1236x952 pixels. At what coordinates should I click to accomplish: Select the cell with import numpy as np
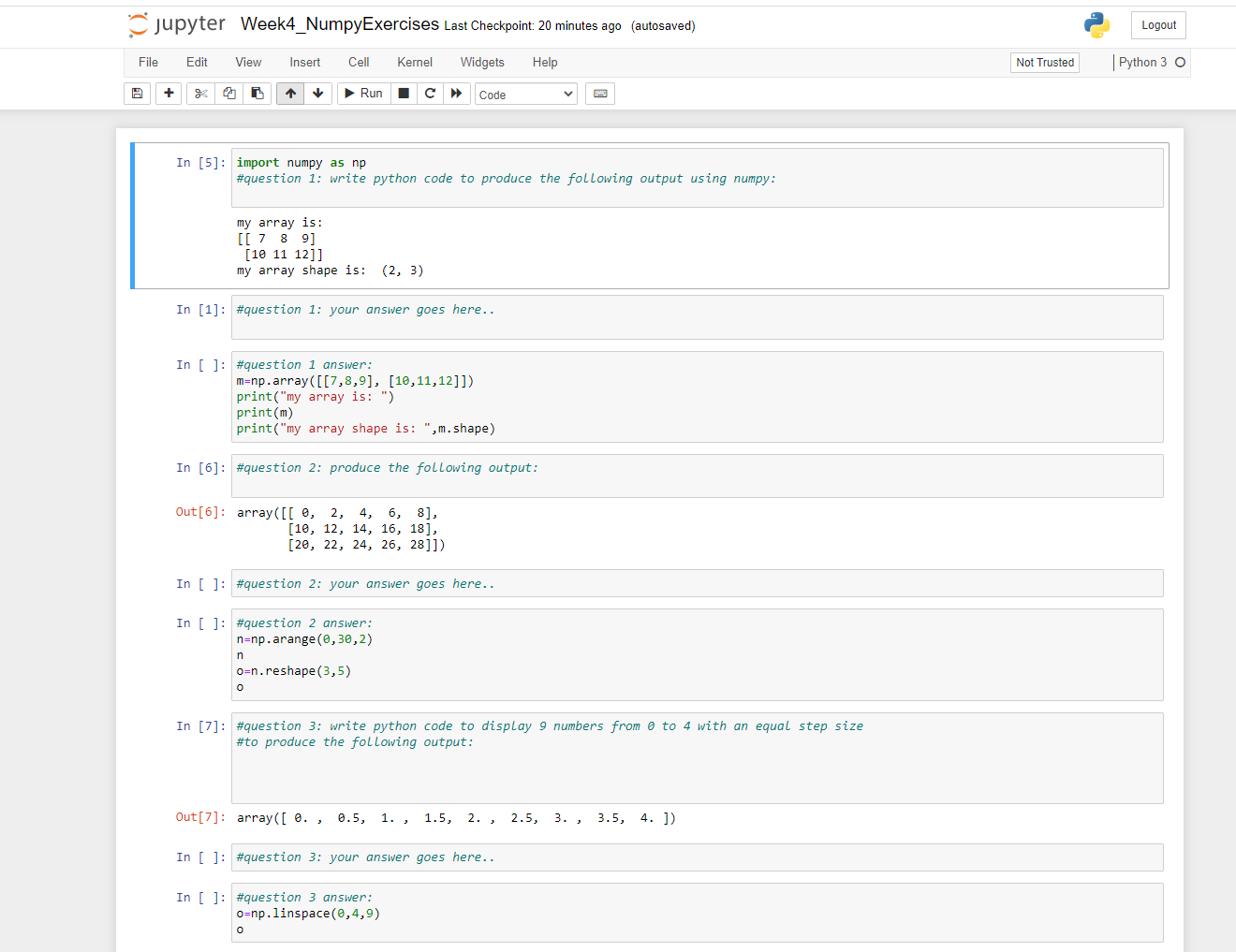(698, 176)
